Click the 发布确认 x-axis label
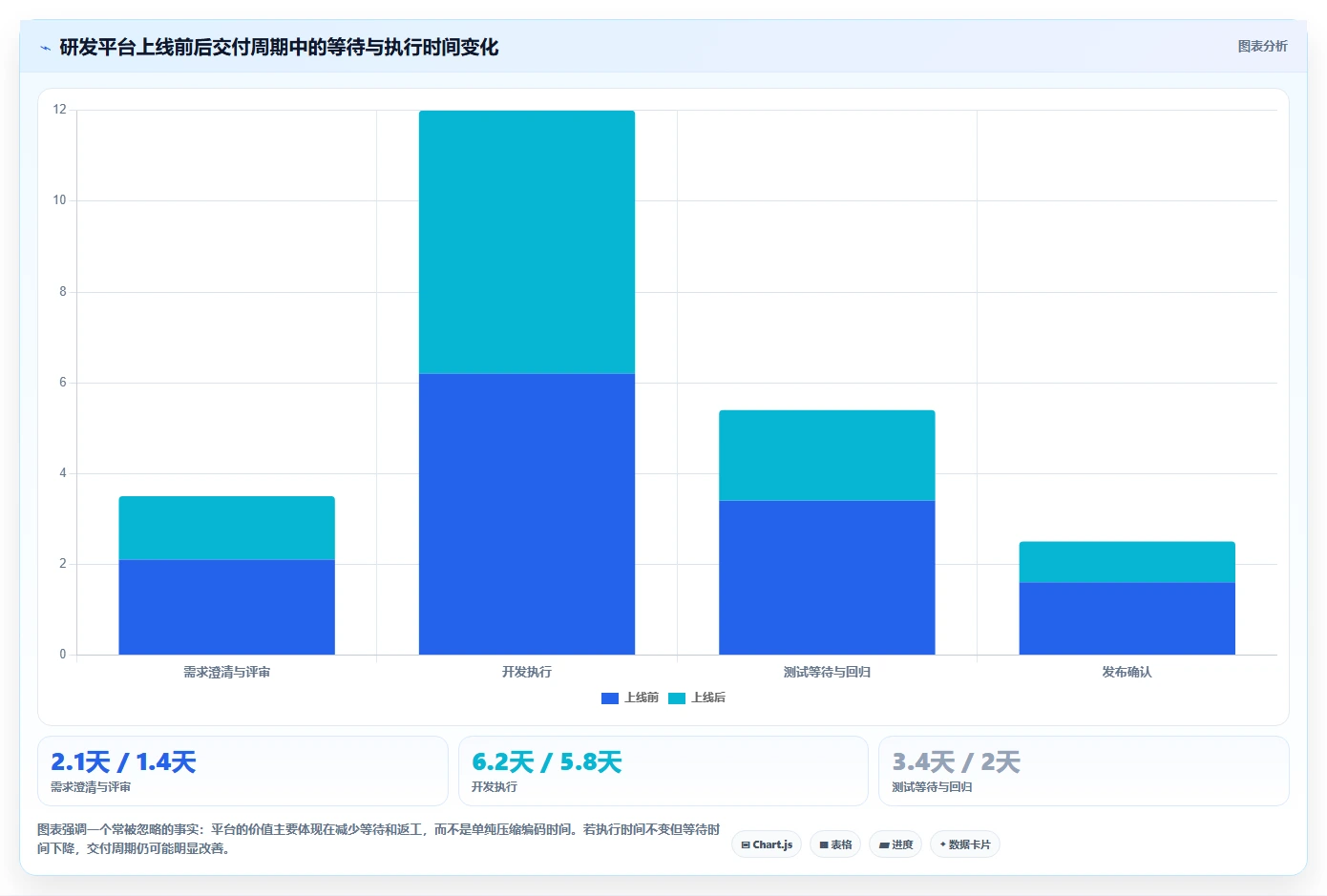Viewport: 1327px width, 896px height. [1127, 672]
